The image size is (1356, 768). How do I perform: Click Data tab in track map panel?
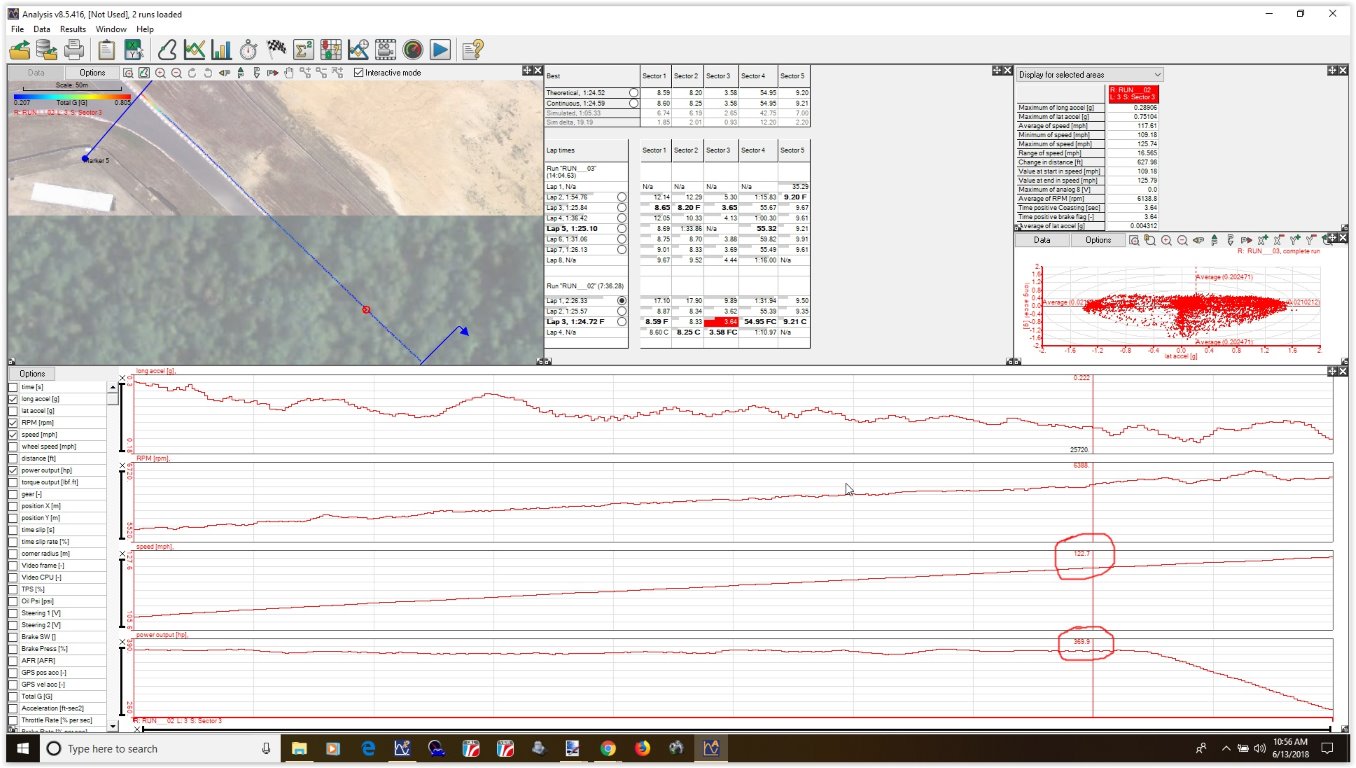click(36, 73)
